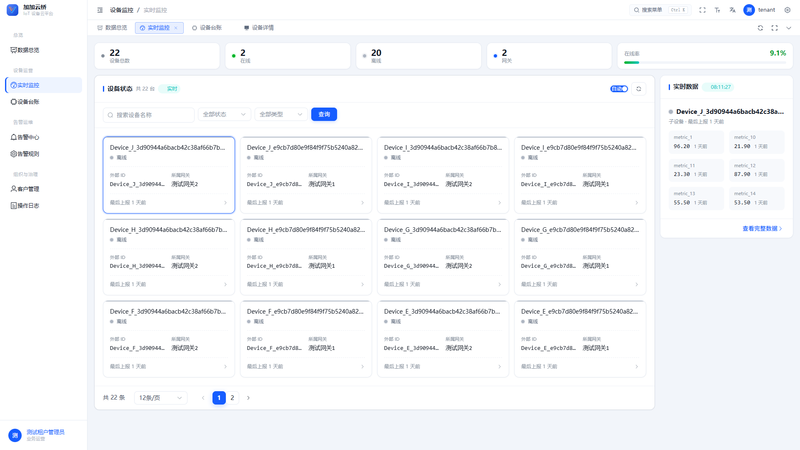Switch to the 设备详情 tab
The image size is (800, 450).
259,28
